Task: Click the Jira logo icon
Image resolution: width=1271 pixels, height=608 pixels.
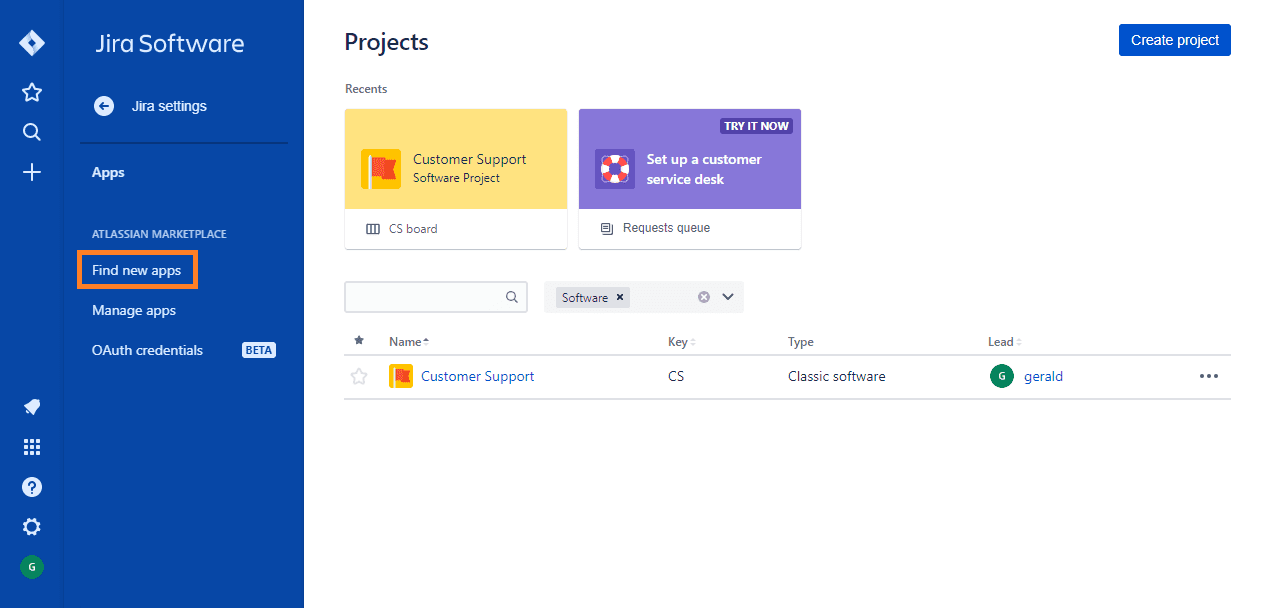Action: point(32,43)
